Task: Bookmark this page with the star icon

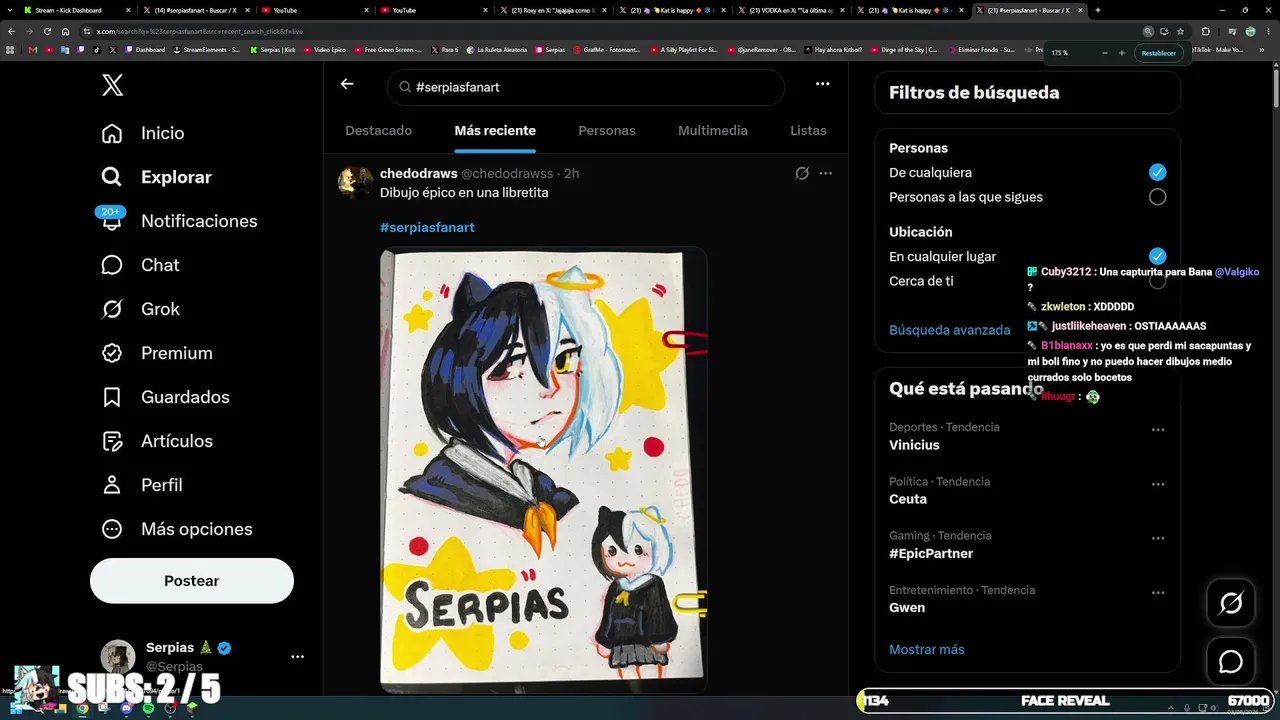Action: (x=1180, y=31)
